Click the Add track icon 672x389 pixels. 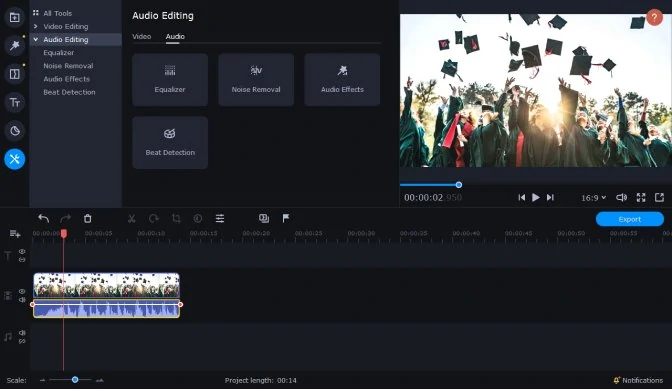(x=15, y=233)
